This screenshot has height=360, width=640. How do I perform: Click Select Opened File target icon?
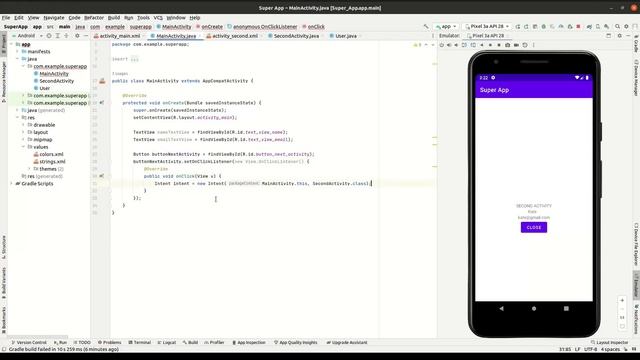point(49,36)
